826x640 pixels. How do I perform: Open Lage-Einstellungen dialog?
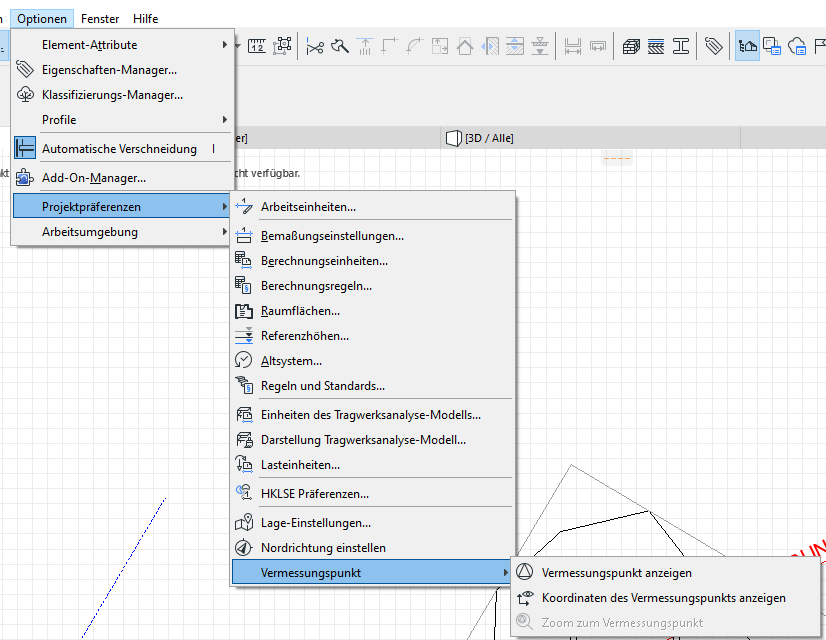pyautogui.click(x=315, y=523)
